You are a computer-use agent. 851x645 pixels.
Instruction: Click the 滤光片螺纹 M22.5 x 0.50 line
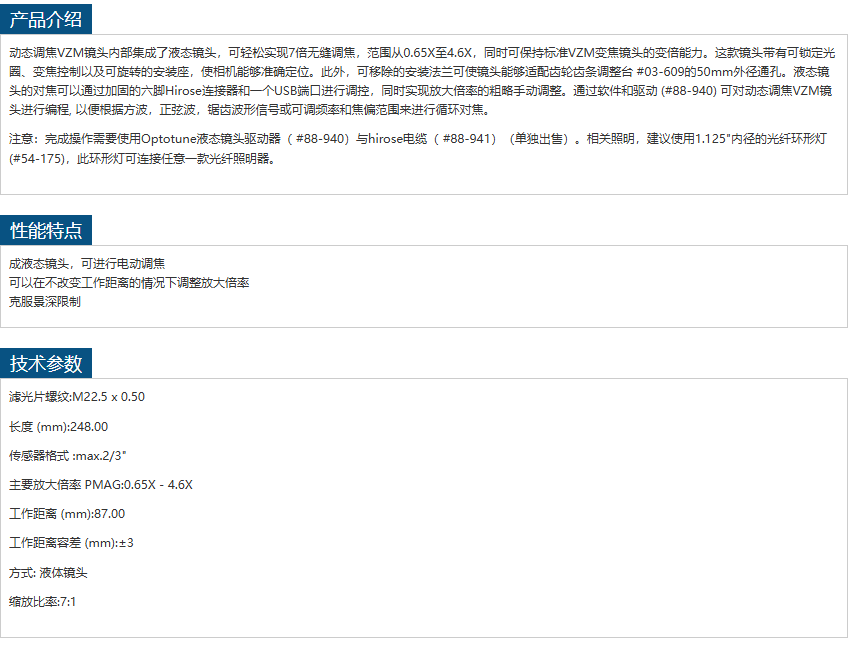click(77, 397)
